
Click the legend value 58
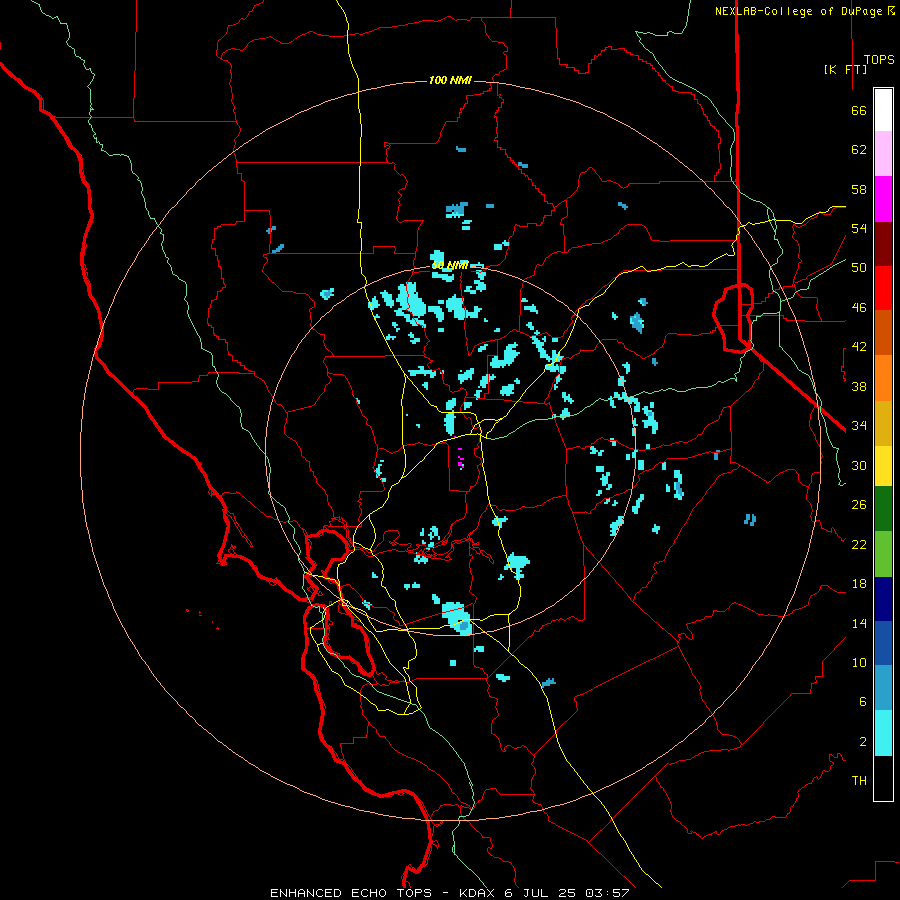pos(859,189)
